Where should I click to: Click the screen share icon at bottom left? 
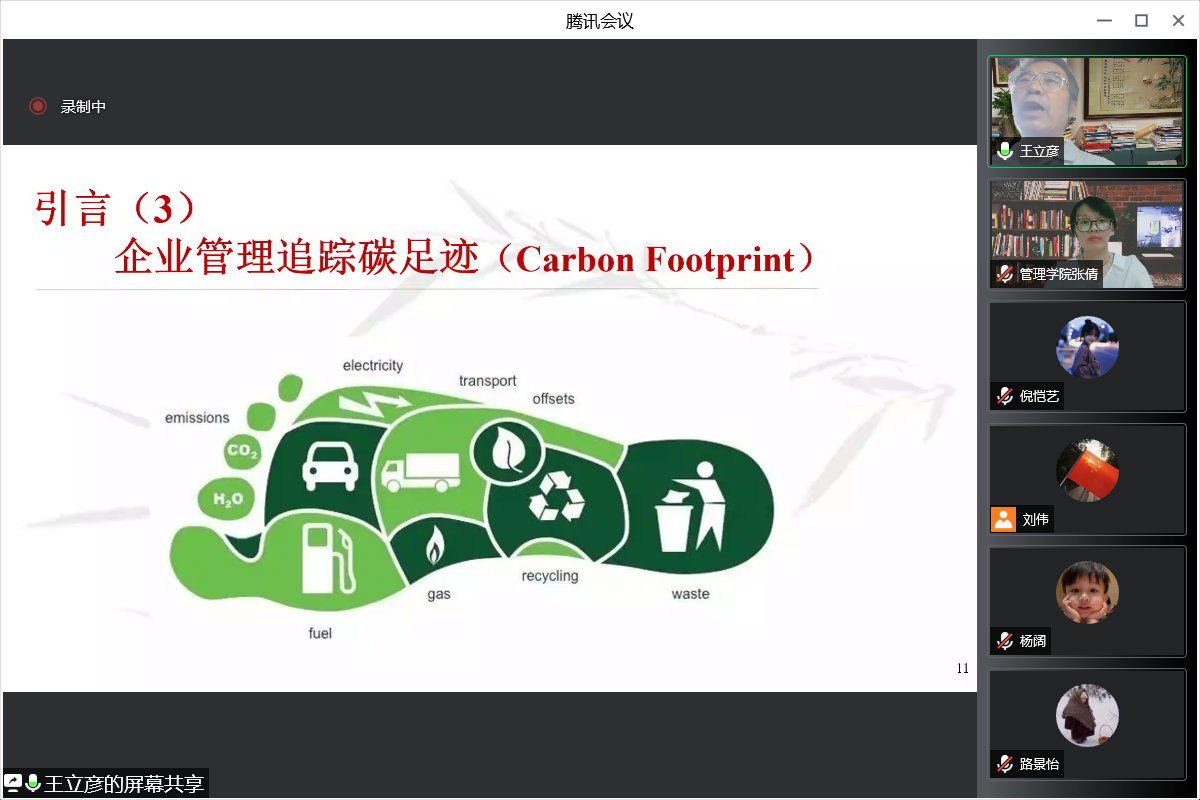(13, 783)
